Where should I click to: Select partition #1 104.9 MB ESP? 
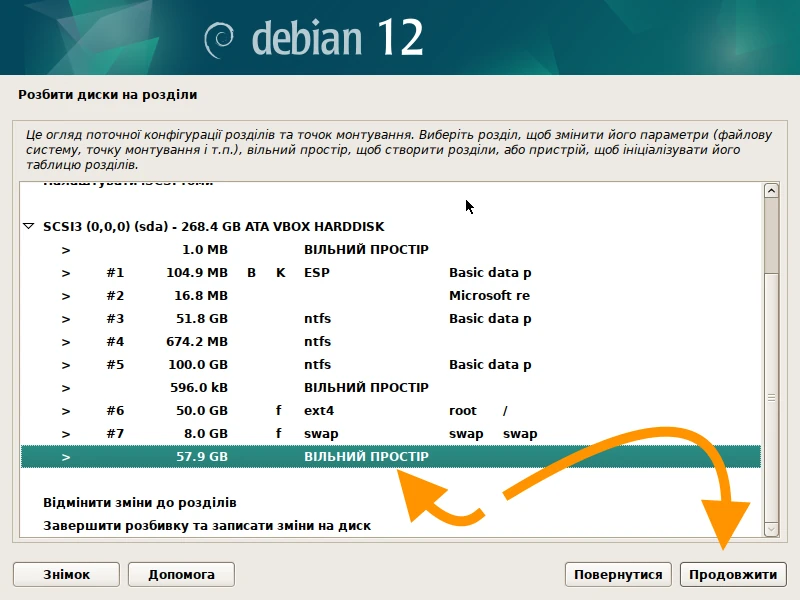[x=391, y=272]
